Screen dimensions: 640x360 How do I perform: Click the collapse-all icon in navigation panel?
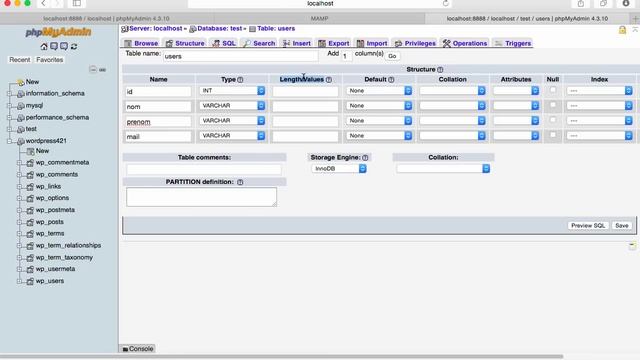[93, 69]
